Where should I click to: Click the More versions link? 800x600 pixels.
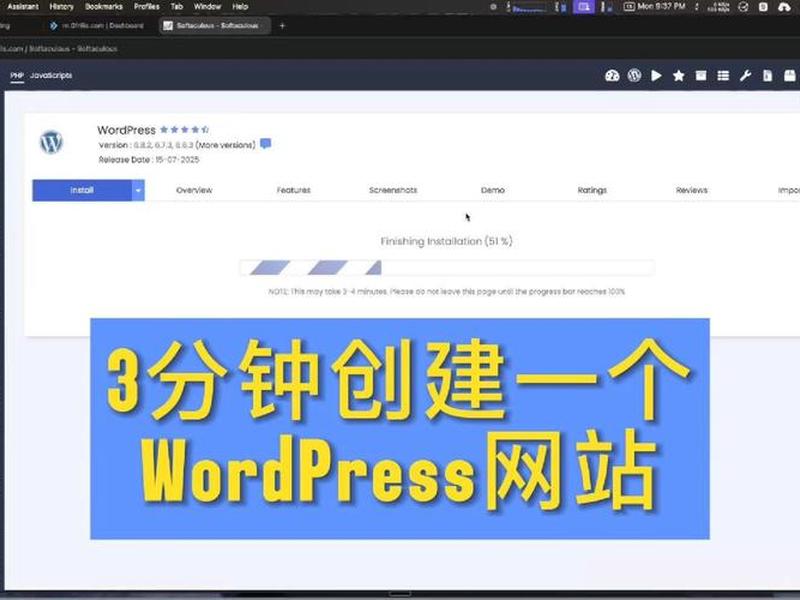pos(226,145)
